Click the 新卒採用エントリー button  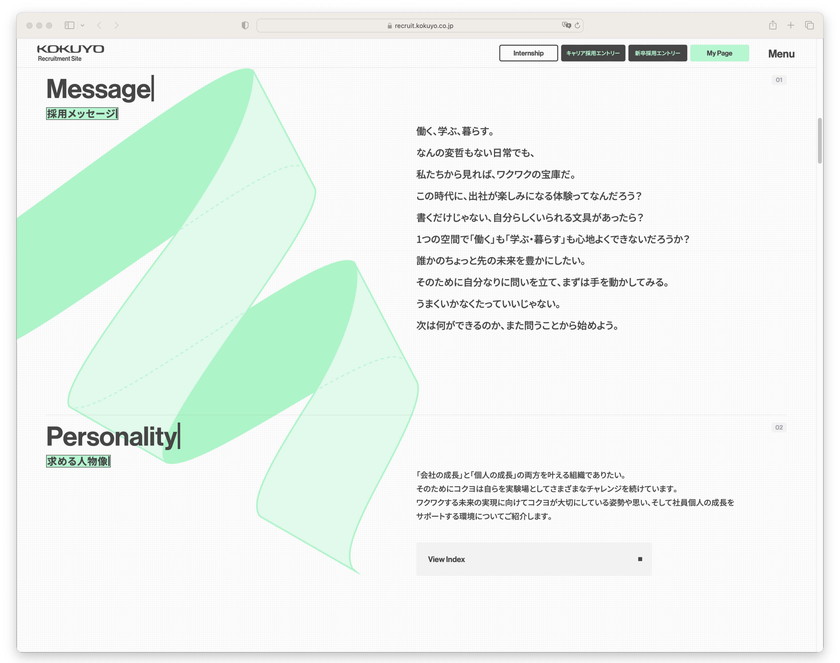point(657,53)
